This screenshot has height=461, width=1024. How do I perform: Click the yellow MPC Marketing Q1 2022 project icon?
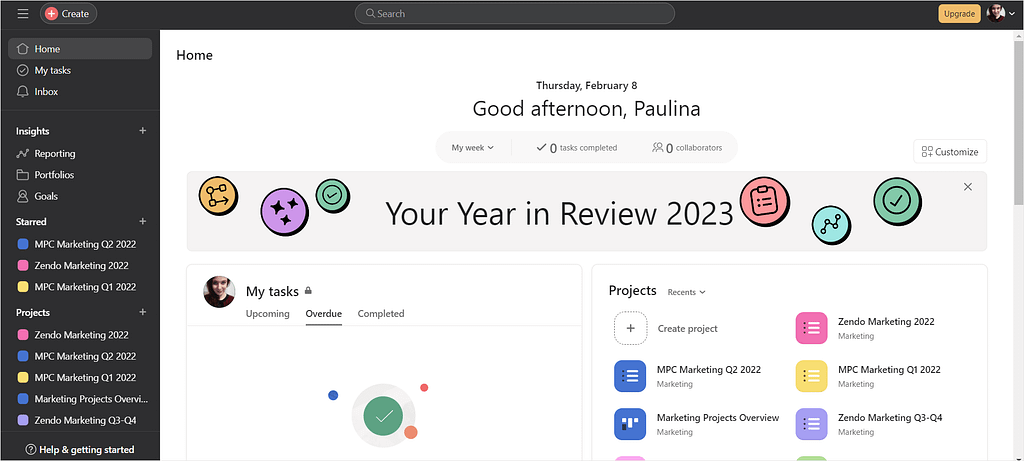click(812, 376)
